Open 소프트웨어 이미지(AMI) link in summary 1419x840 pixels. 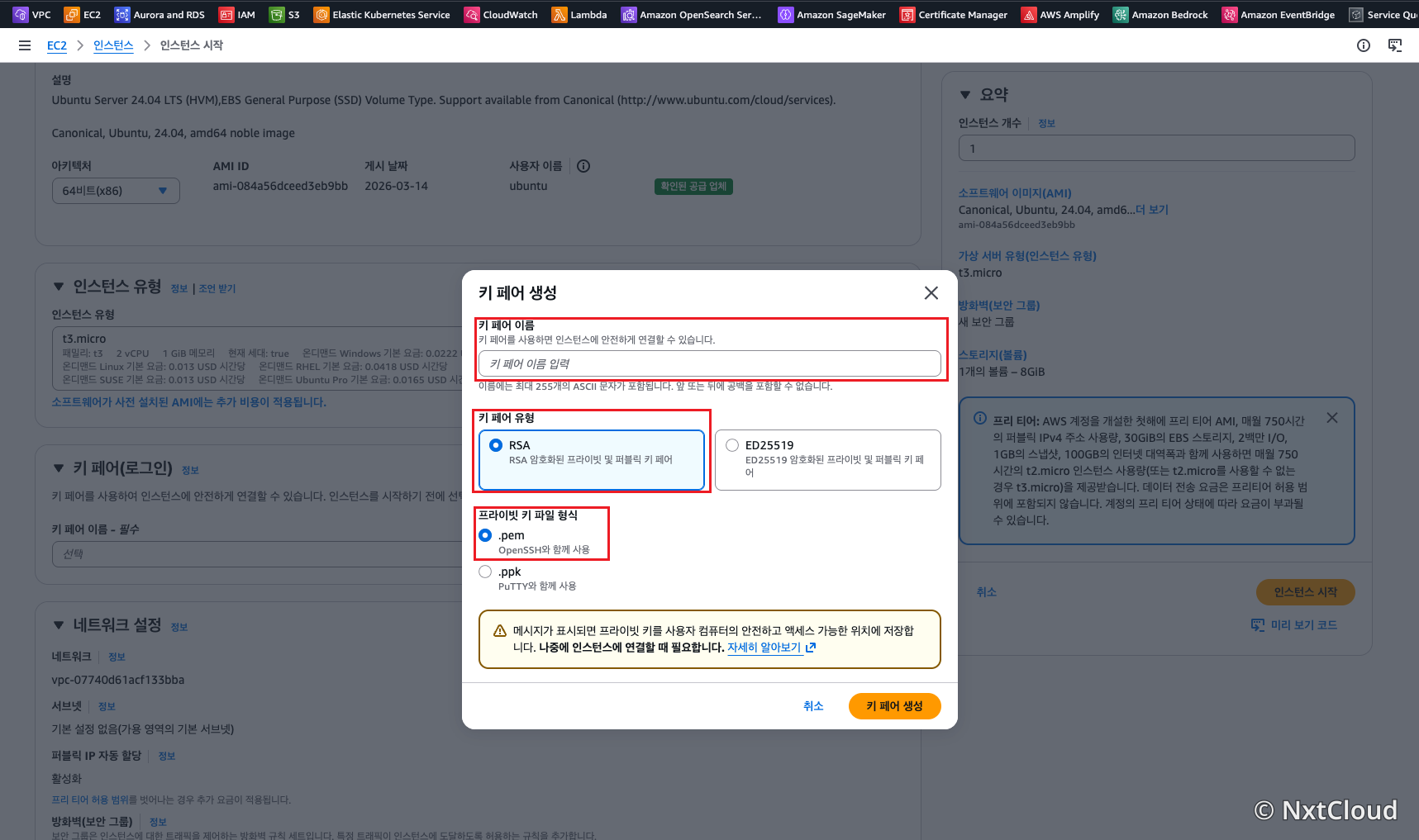(x=1015, y=193)
